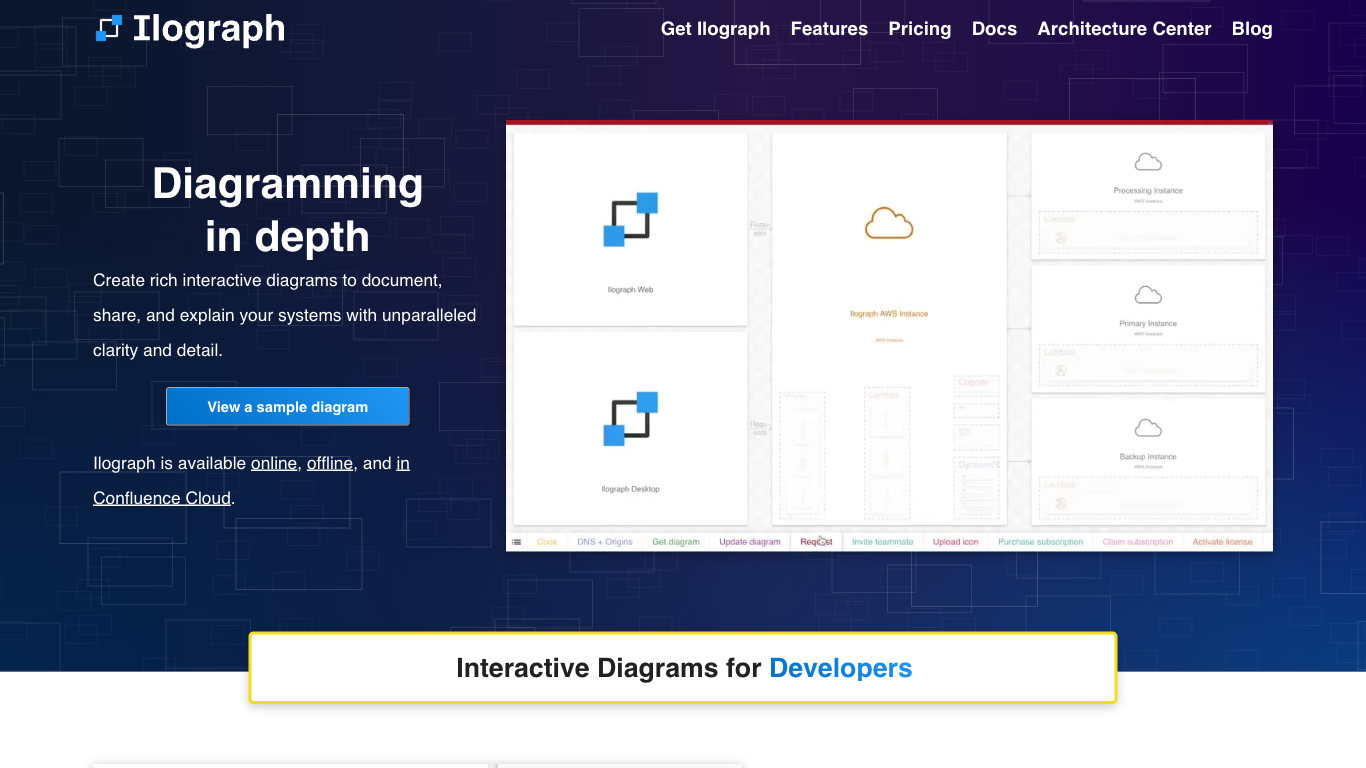Image resolution: width=1366 pixels, height=768 pixels.
Task: Select the Get diagram perspective tab
Action: pos(676,542)
